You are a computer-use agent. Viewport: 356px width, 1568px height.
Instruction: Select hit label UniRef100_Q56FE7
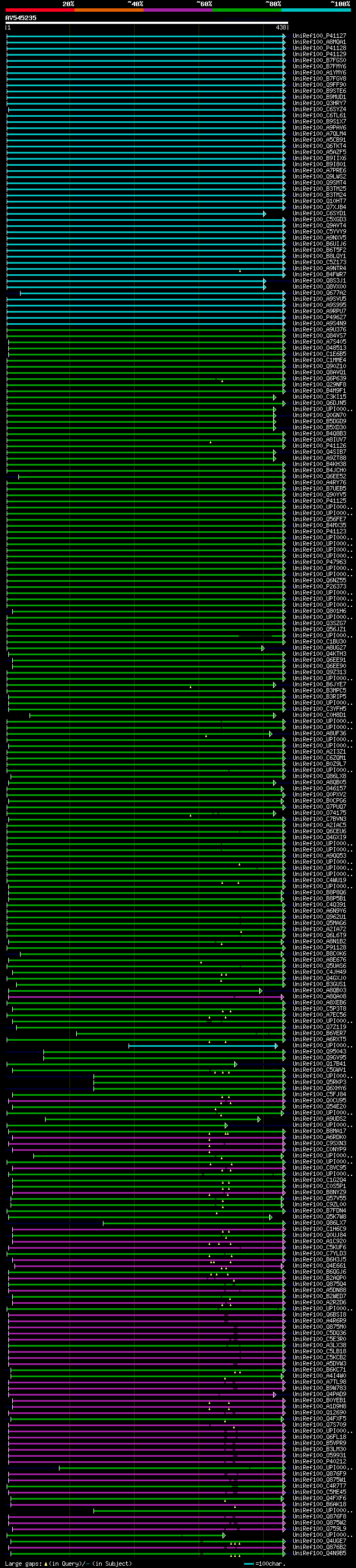click(319, 519)
